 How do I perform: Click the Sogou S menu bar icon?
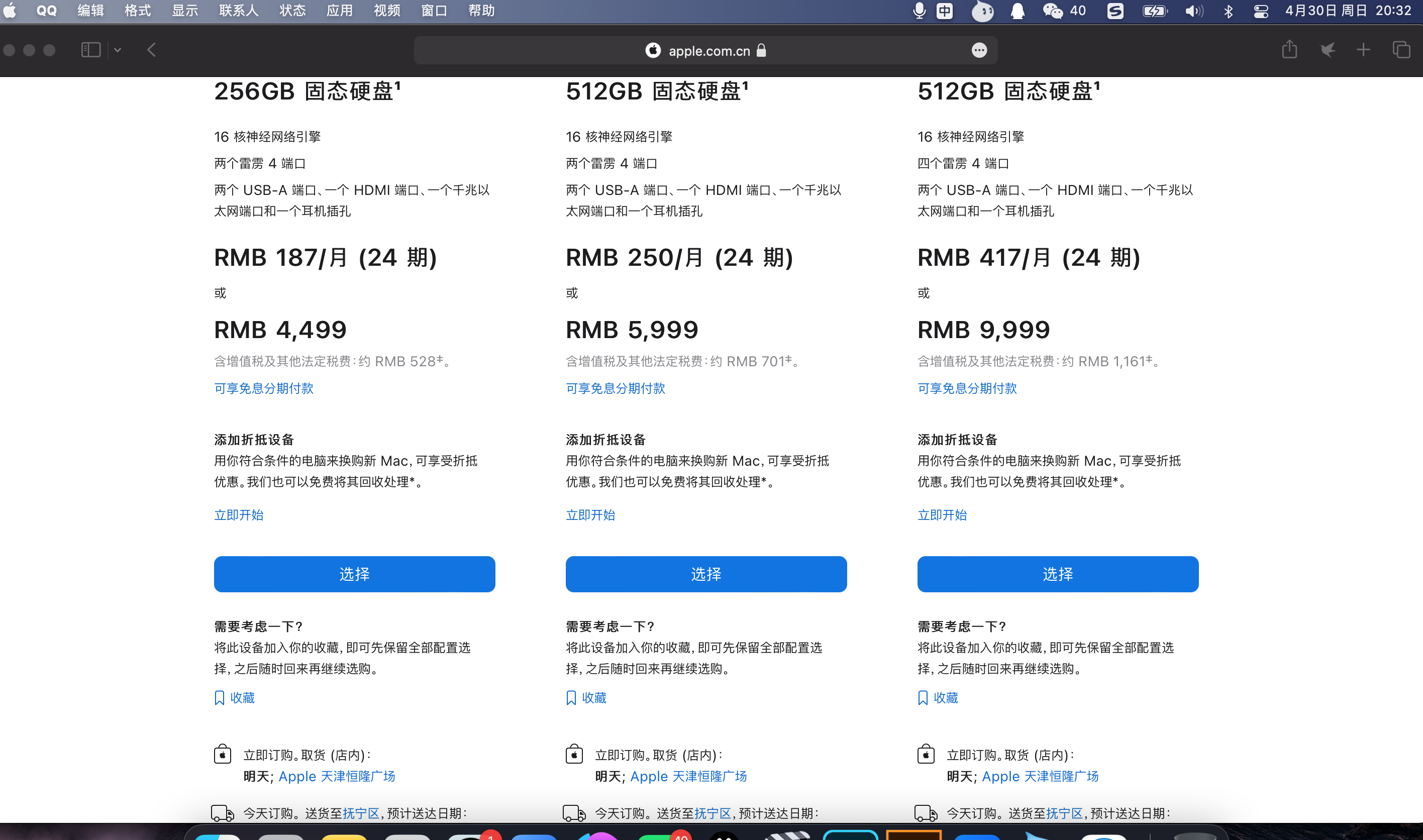tap(1115, 11)
